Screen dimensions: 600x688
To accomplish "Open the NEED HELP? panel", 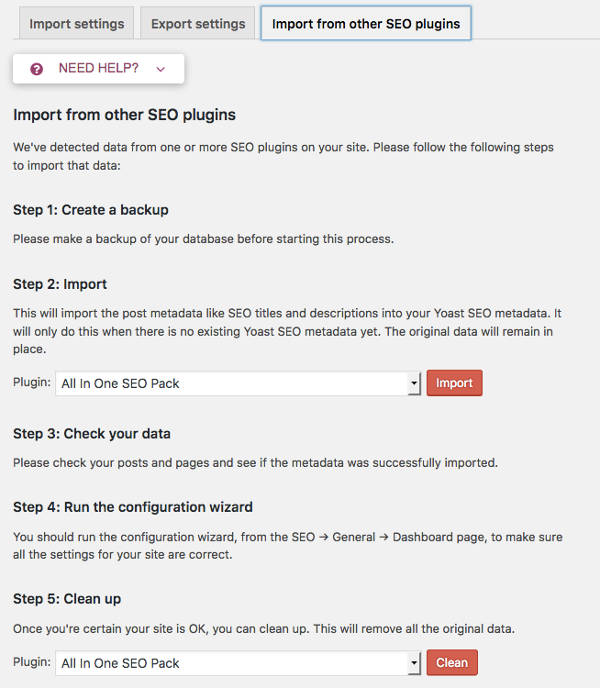I will pos(98,68).
